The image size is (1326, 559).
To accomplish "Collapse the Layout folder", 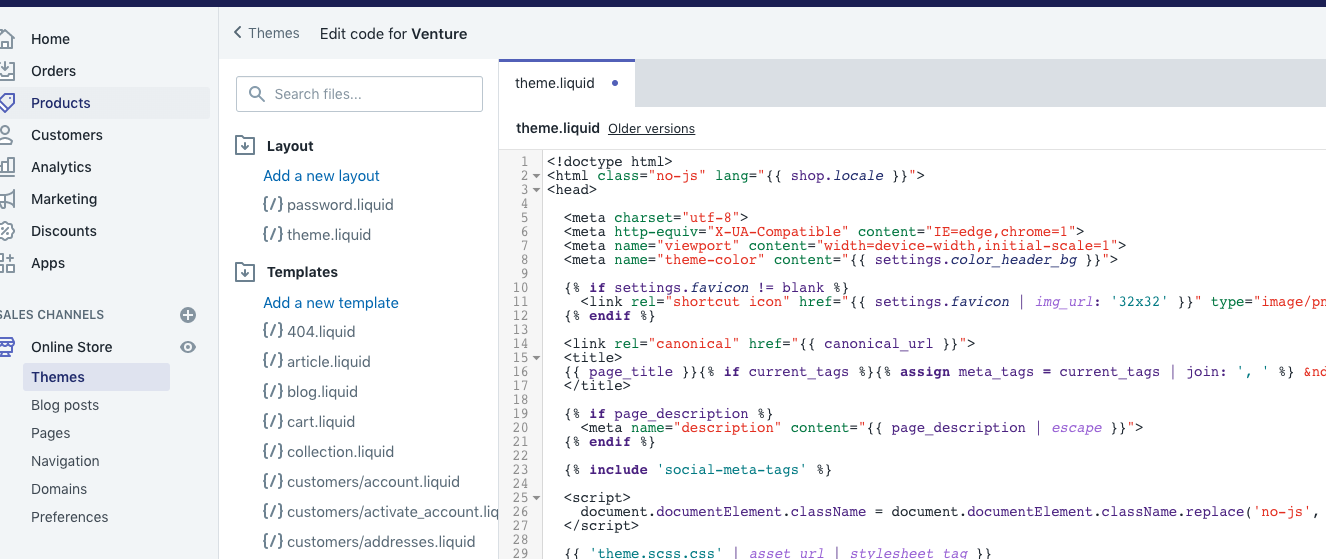I will click(x=245, y=146).
